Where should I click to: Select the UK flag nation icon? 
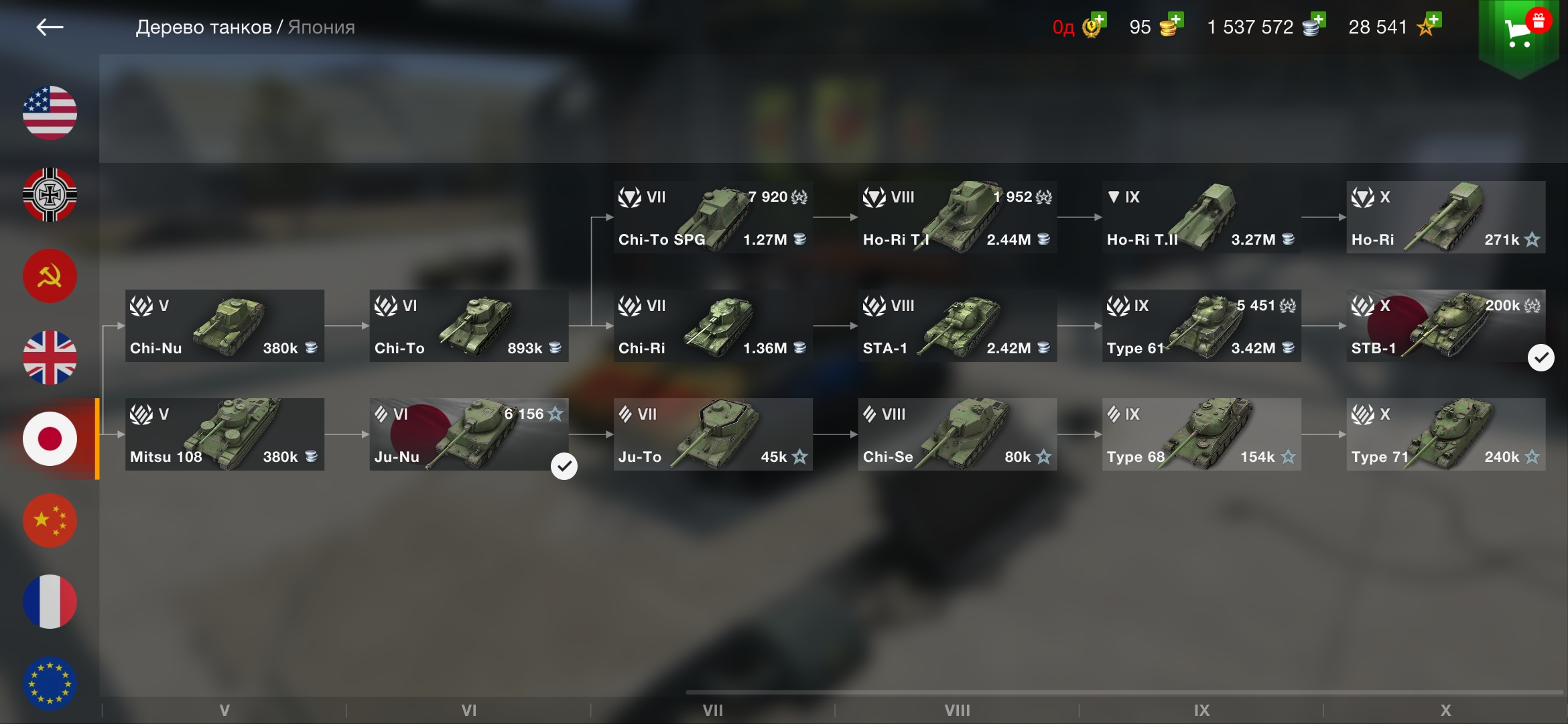[x=50, y=358]
